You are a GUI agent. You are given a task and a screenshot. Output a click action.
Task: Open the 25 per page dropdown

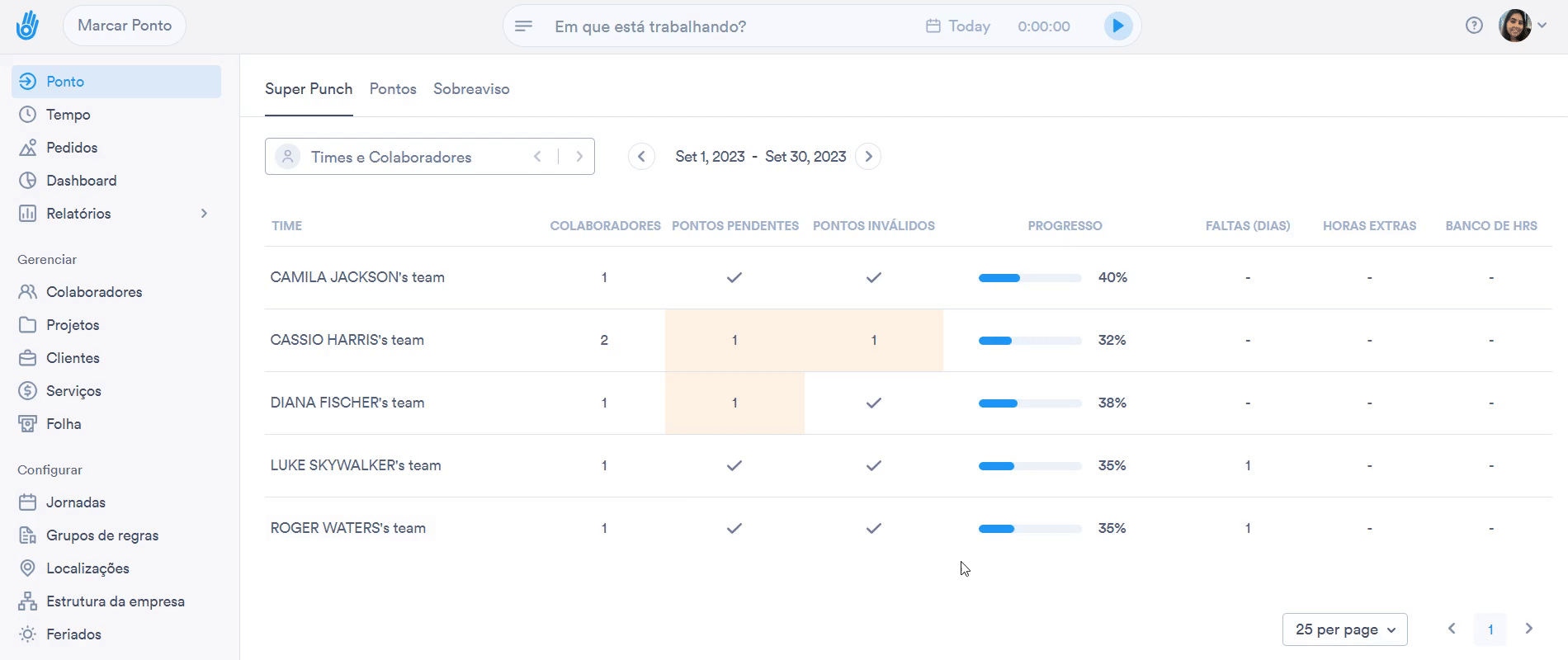coord(1344,629)
